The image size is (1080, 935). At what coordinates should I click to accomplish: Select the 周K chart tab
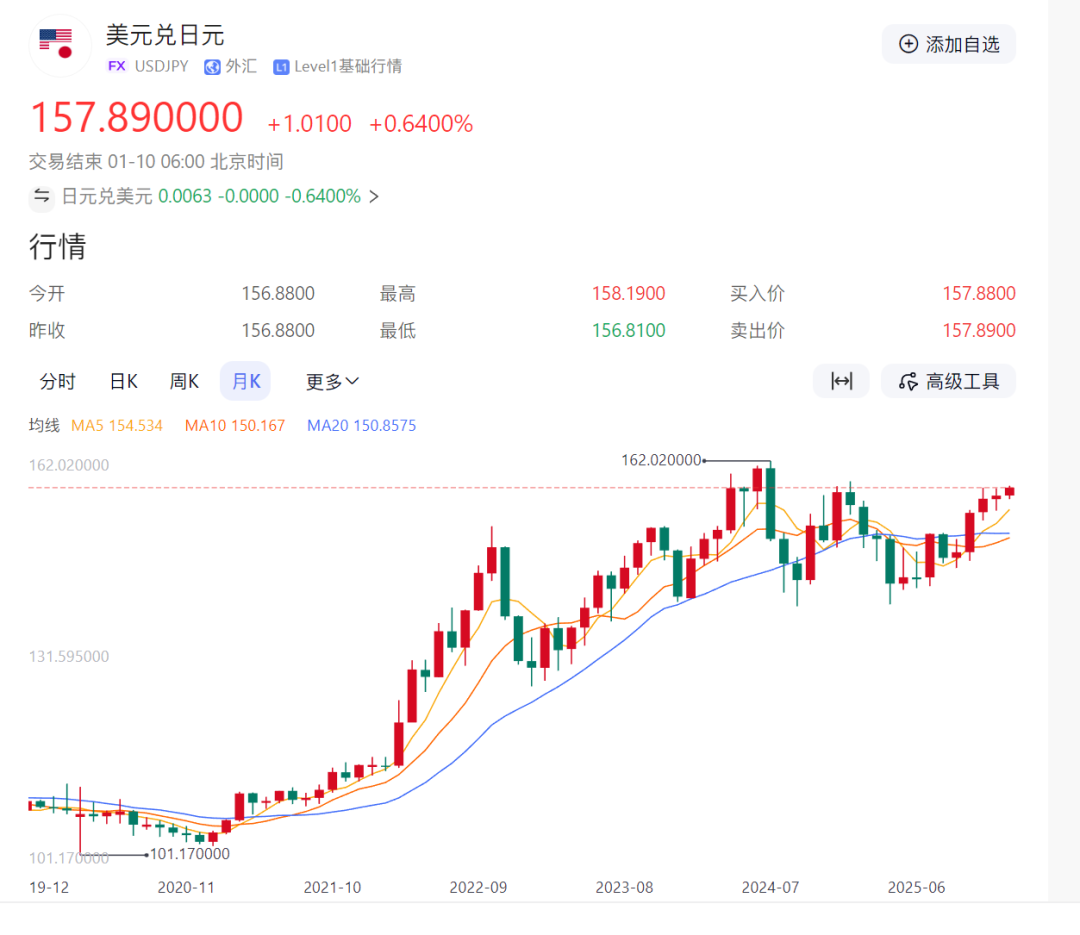184,381
